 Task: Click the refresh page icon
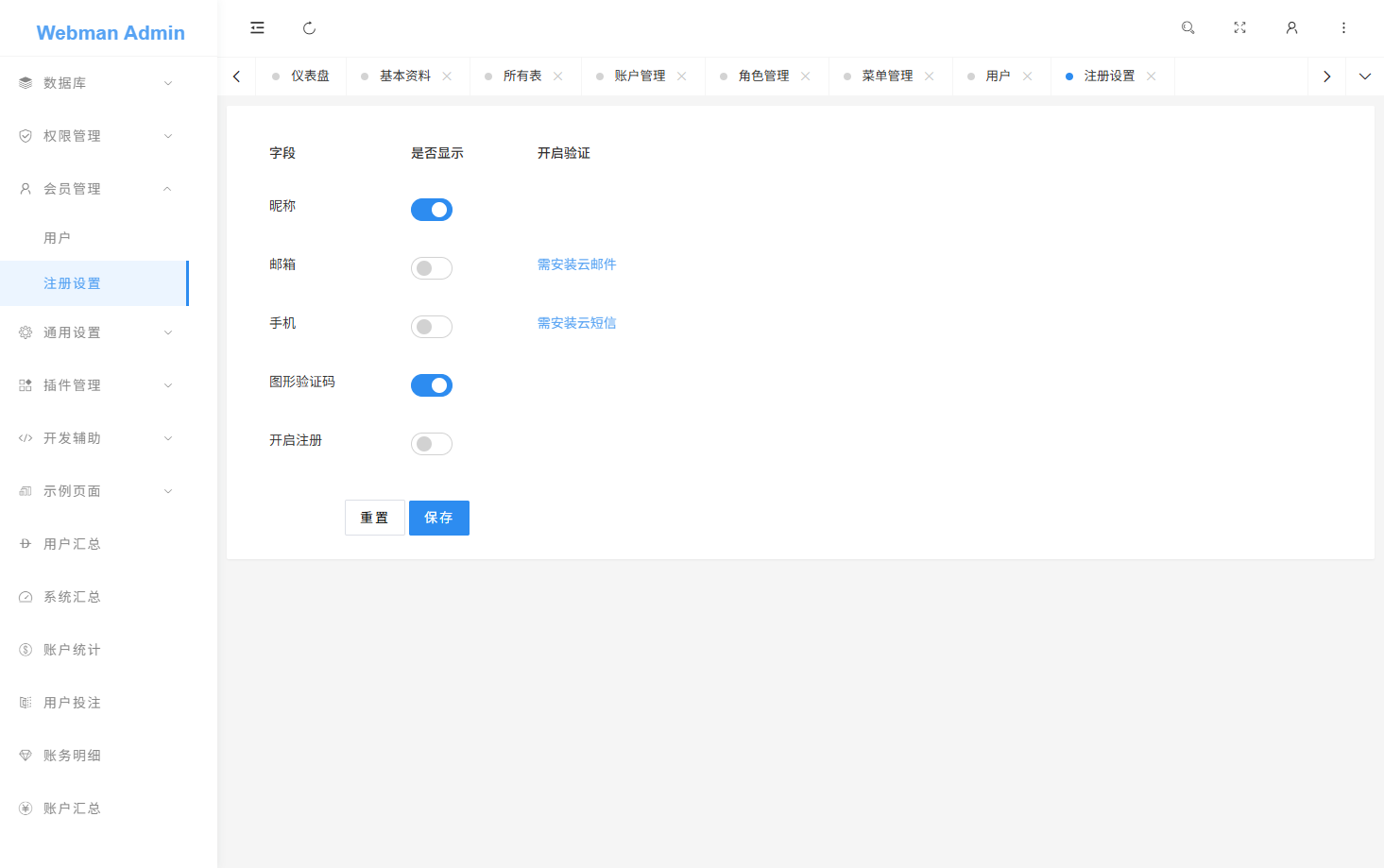tap(309, 27)
